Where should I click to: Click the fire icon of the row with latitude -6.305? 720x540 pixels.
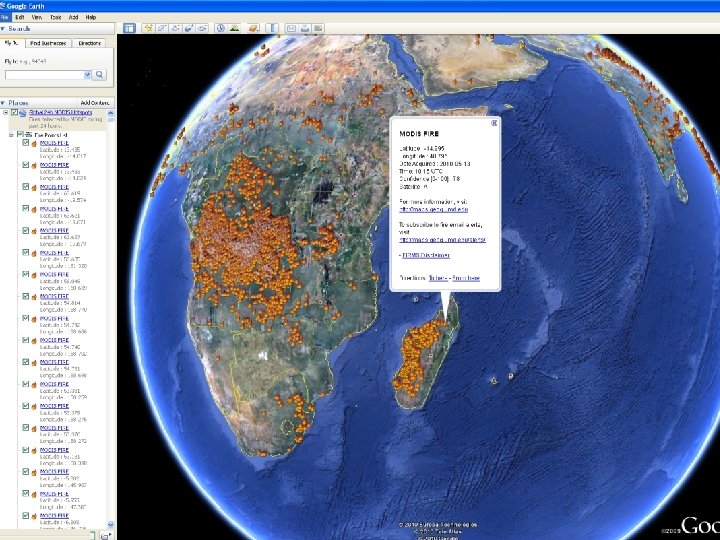click(x=34, y=516)
